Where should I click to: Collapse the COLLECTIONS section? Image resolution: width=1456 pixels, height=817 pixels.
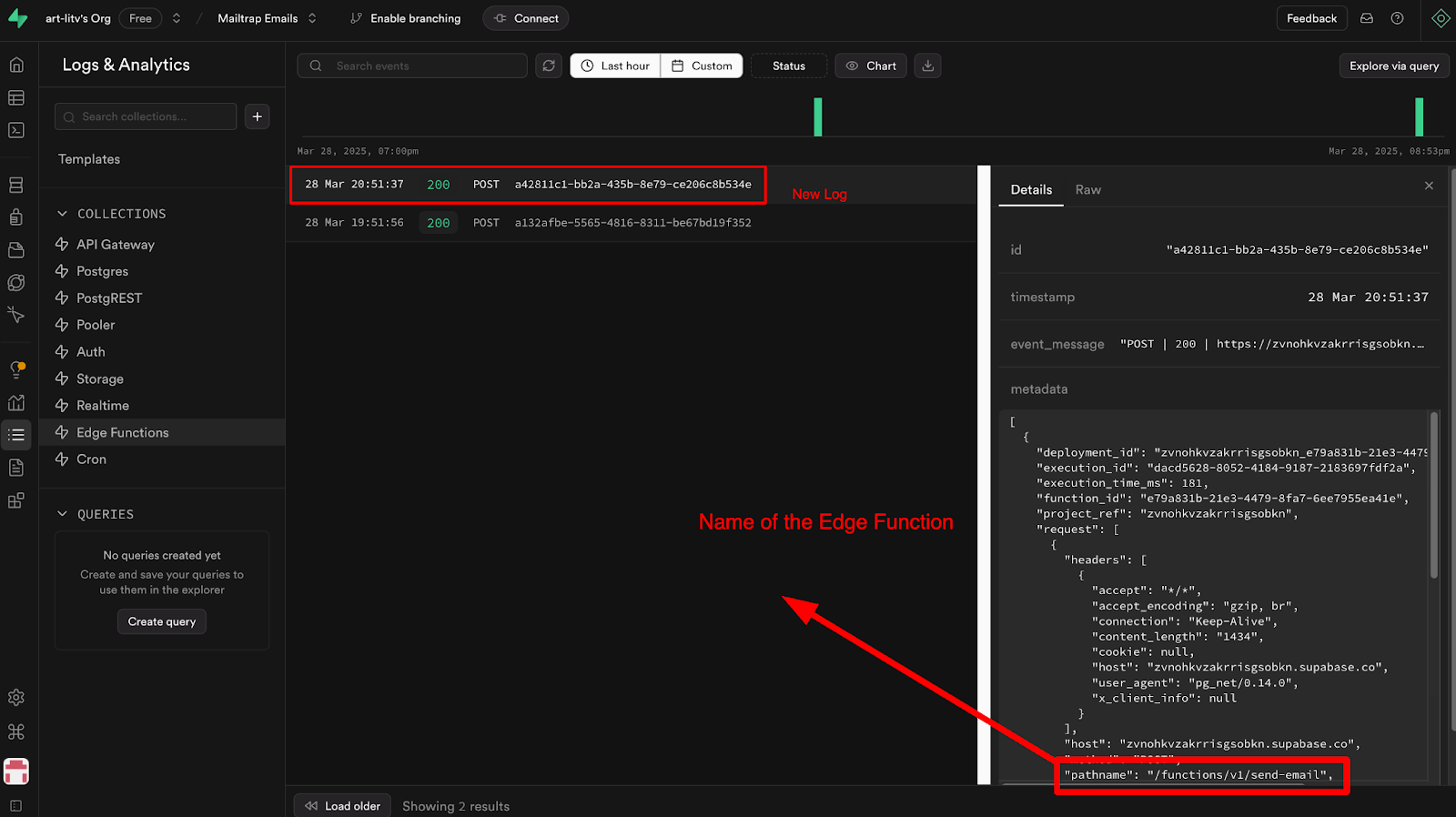(x=63, y=214)
